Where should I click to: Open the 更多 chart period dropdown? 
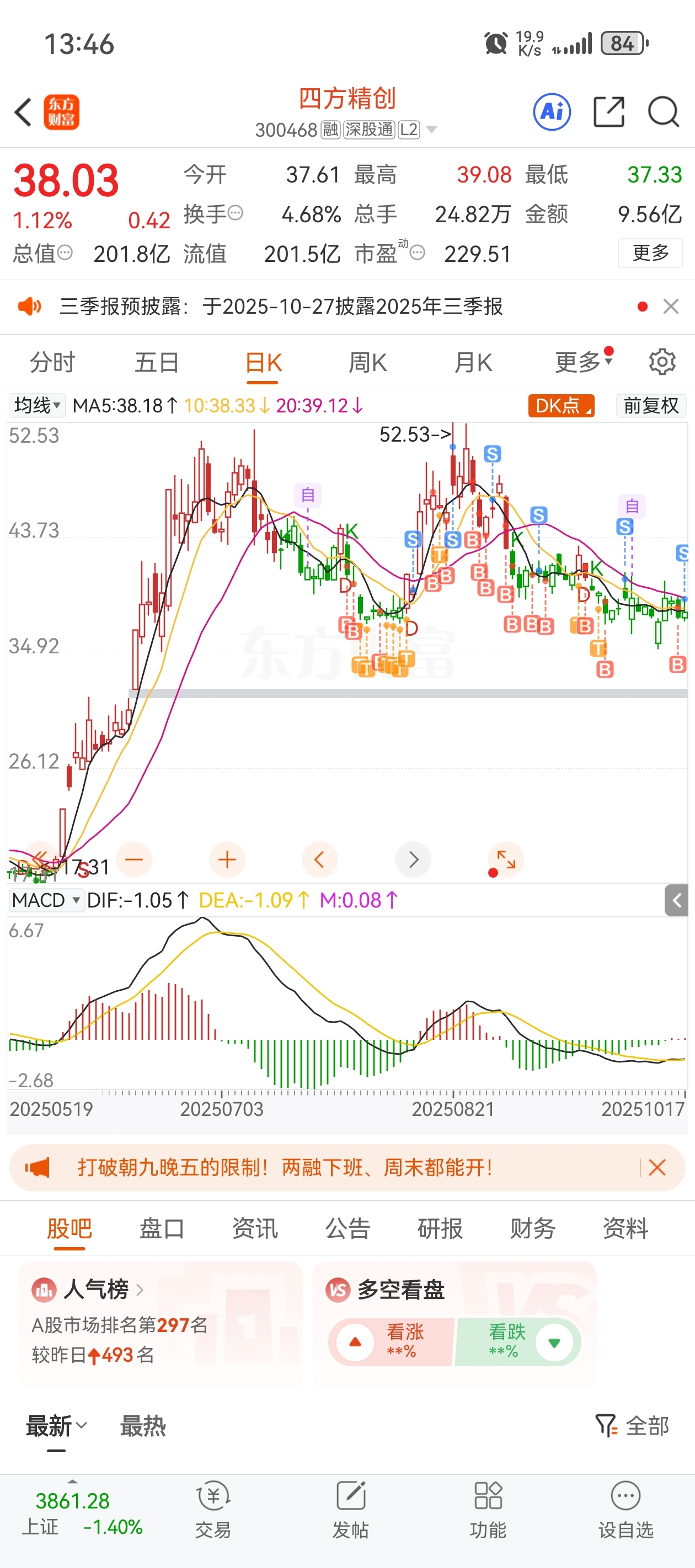point(584,362)
